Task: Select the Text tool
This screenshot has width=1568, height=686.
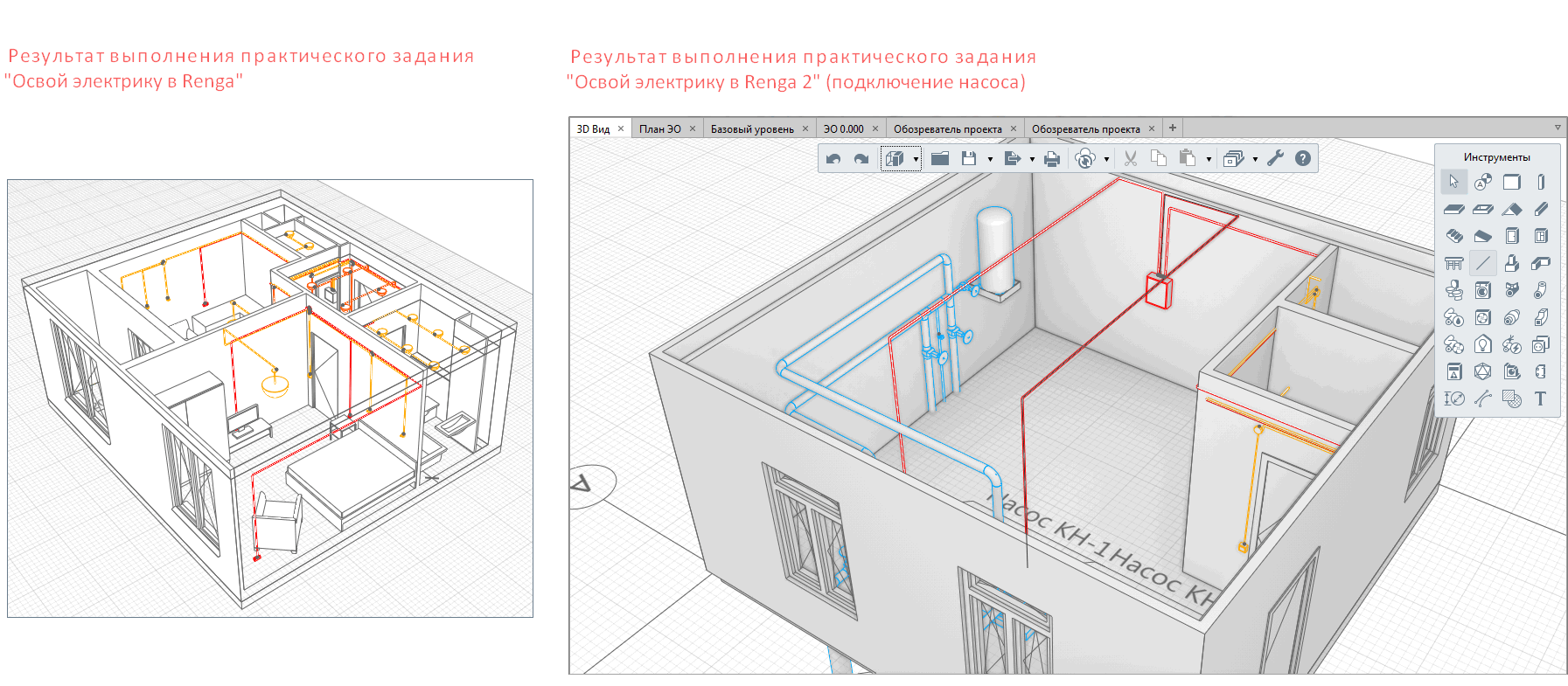Action: [x=1540, y=398]
